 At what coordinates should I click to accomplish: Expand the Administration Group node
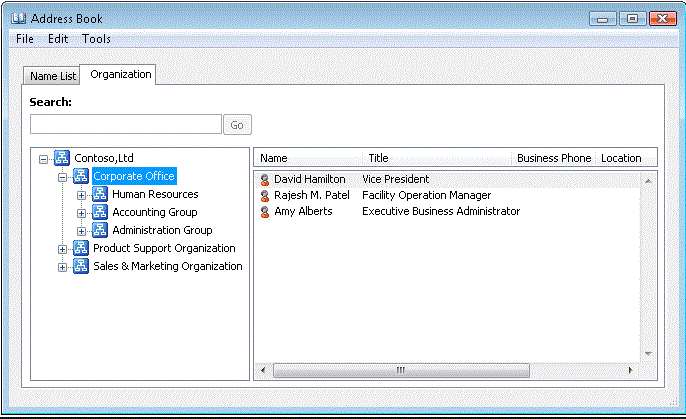pyautogui.click(x=81, y=231)
